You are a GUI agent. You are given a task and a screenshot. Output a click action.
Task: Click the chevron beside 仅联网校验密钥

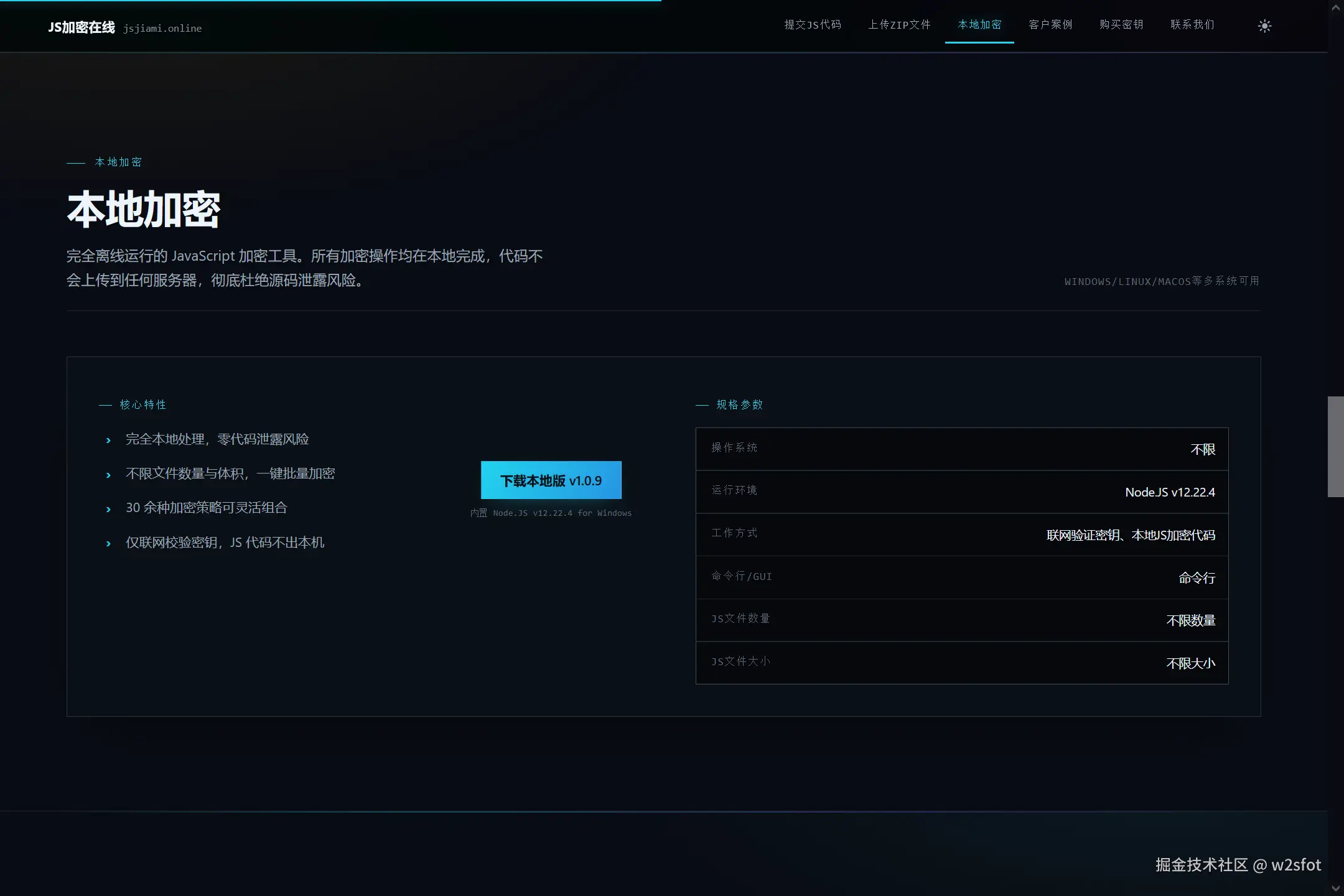click(x=108, y=543)
